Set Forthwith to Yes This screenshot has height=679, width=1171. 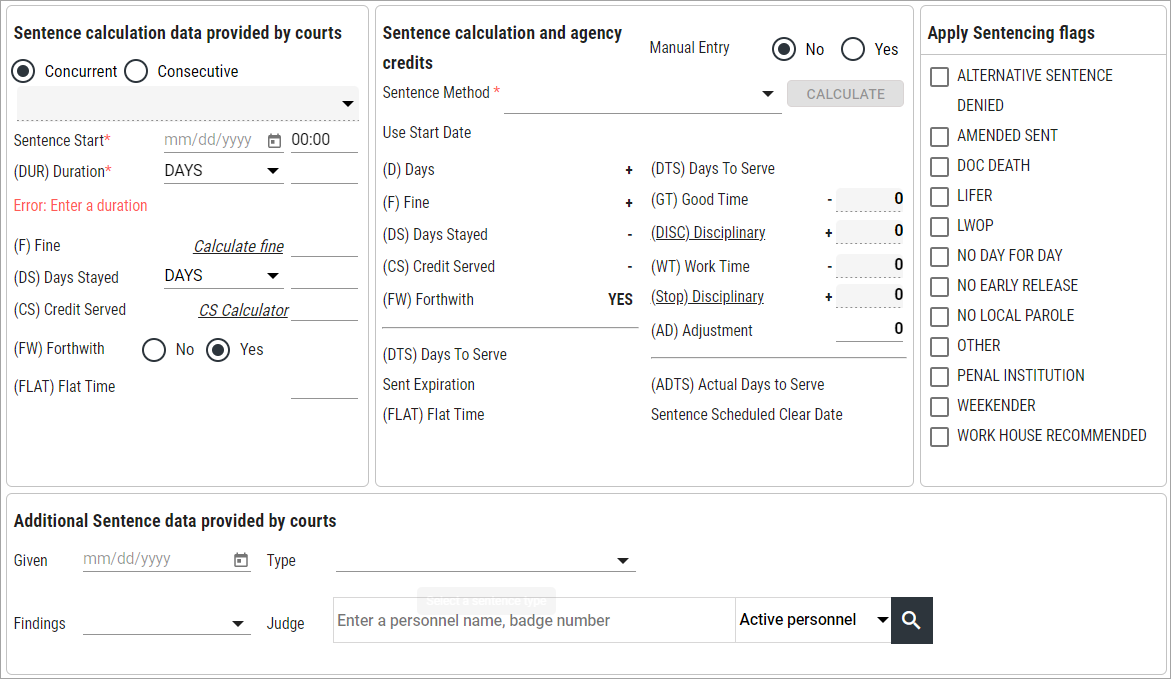[x=218, y=350]
